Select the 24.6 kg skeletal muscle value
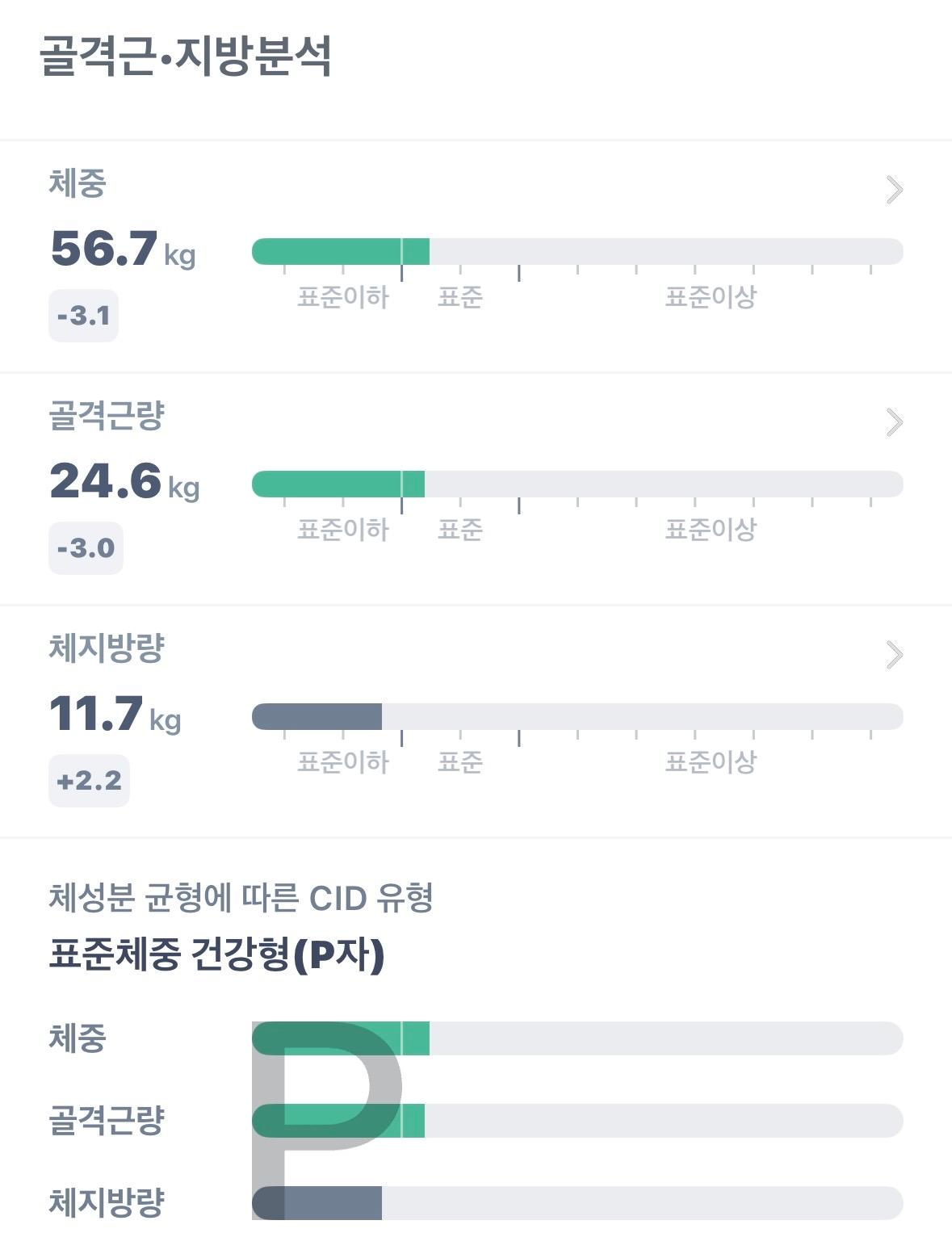Viewport: 952px width, 1254px height. (x=124, y=481)
